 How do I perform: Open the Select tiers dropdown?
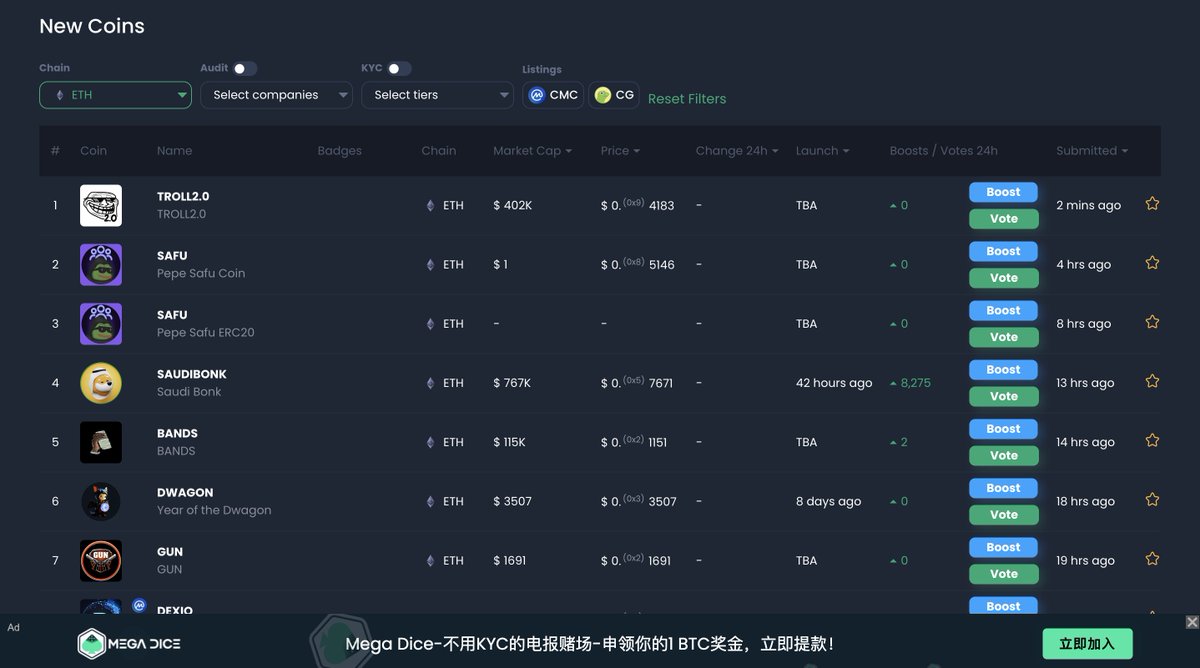coord(437,95)
